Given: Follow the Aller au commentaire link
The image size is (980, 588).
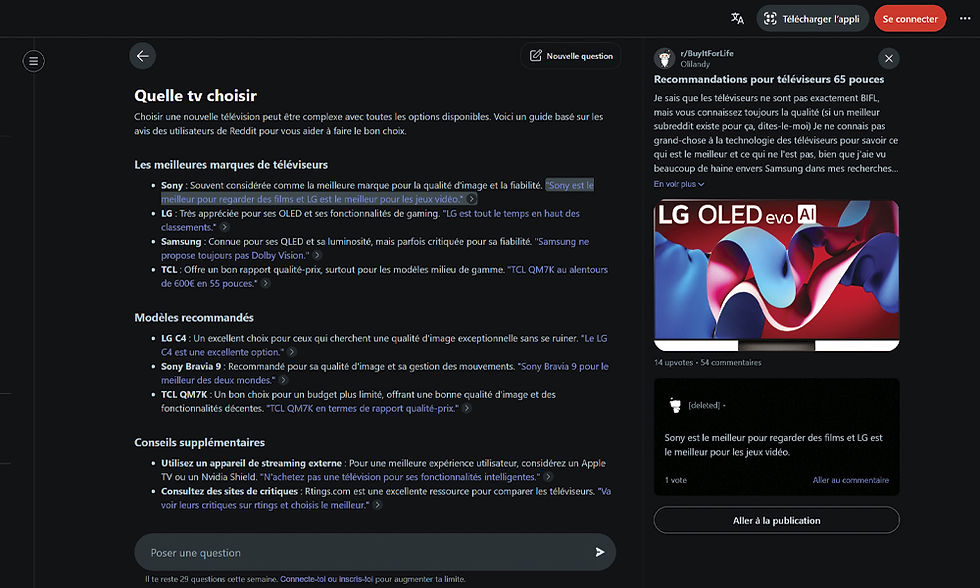Looking at the screenshot, I should point(850,480).
